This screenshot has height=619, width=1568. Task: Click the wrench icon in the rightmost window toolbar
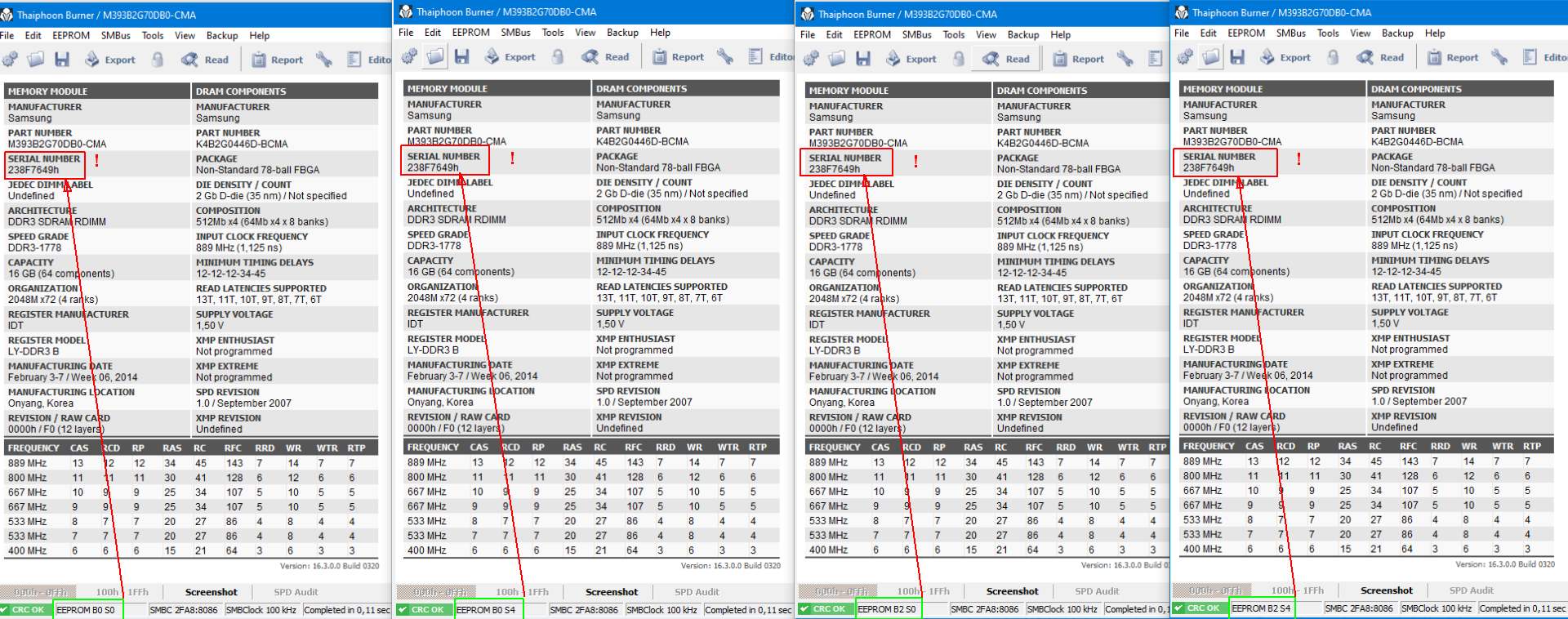(1499, 57)
